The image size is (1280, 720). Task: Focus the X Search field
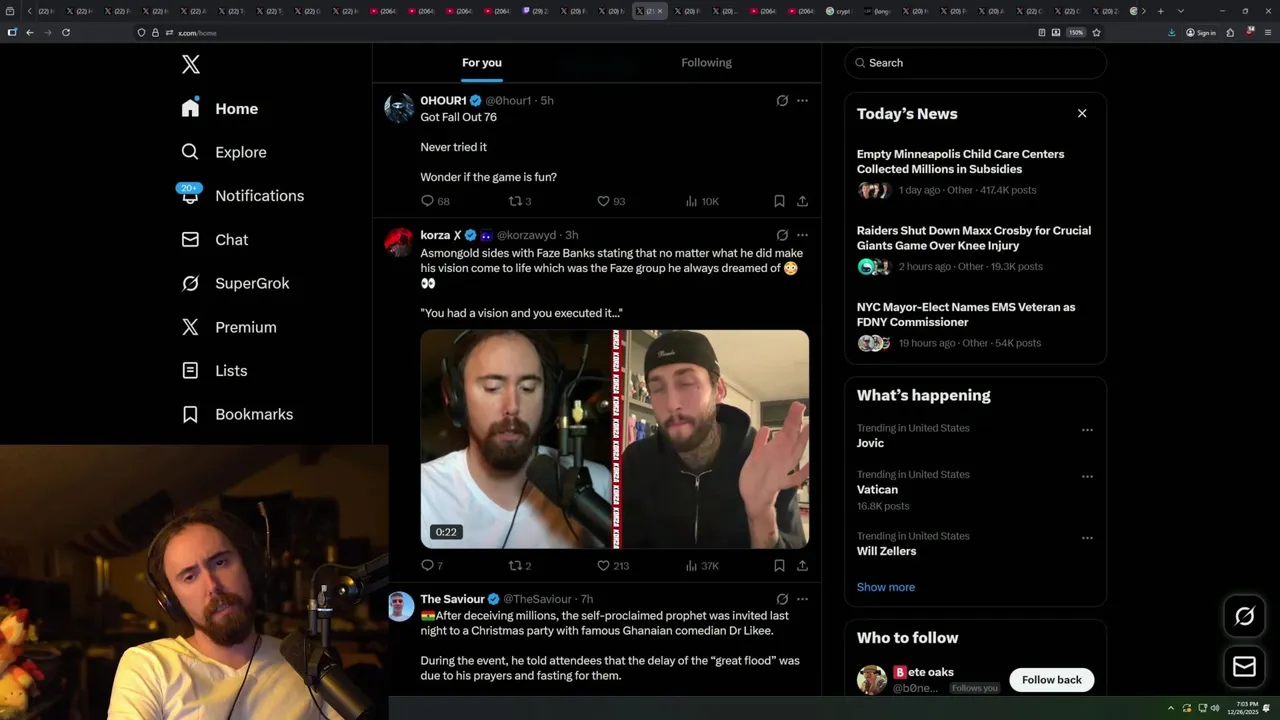click(975, 63)
